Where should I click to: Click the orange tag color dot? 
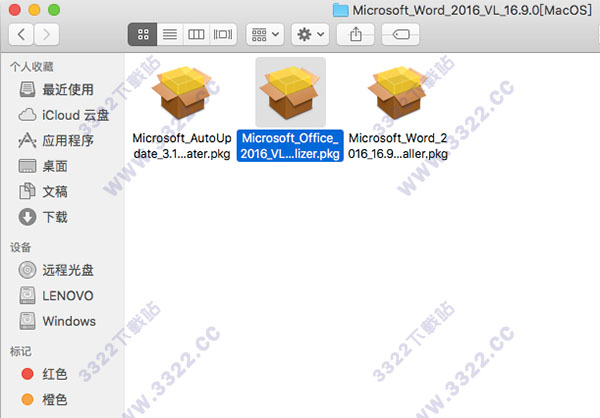point(28,400)
